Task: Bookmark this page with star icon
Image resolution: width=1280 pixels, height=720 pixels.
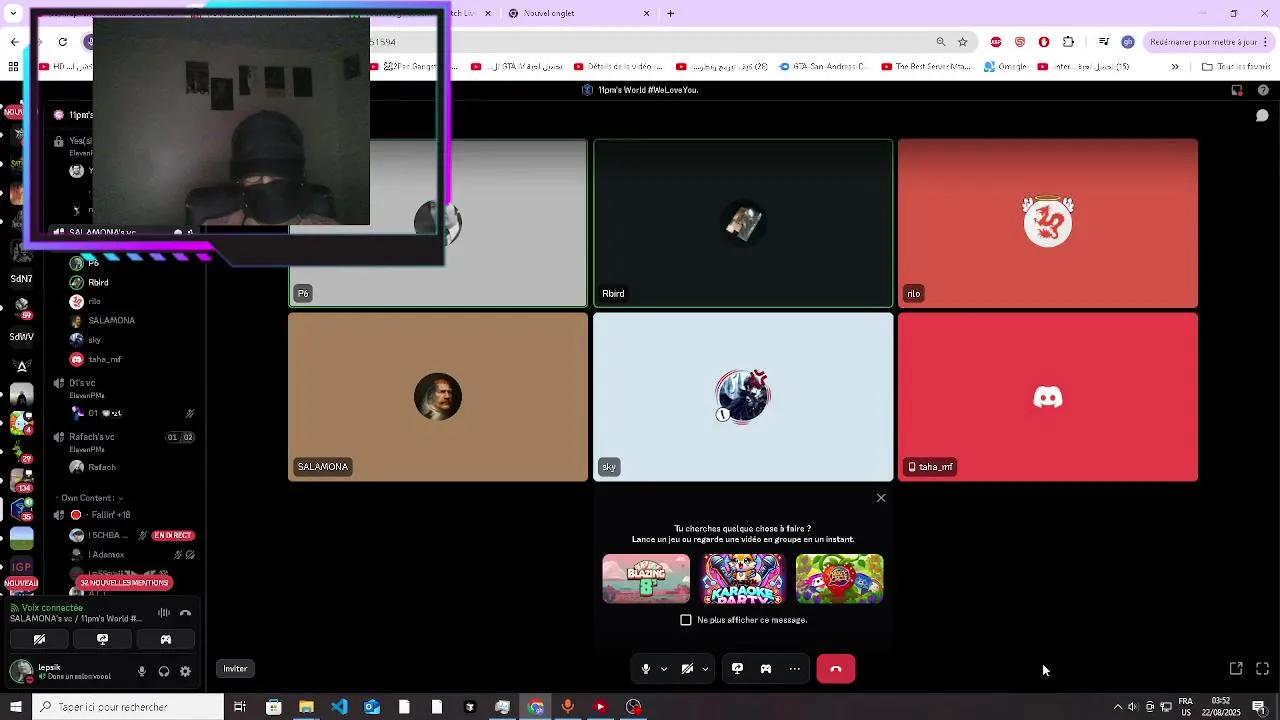Action: [x=962, y=42]
